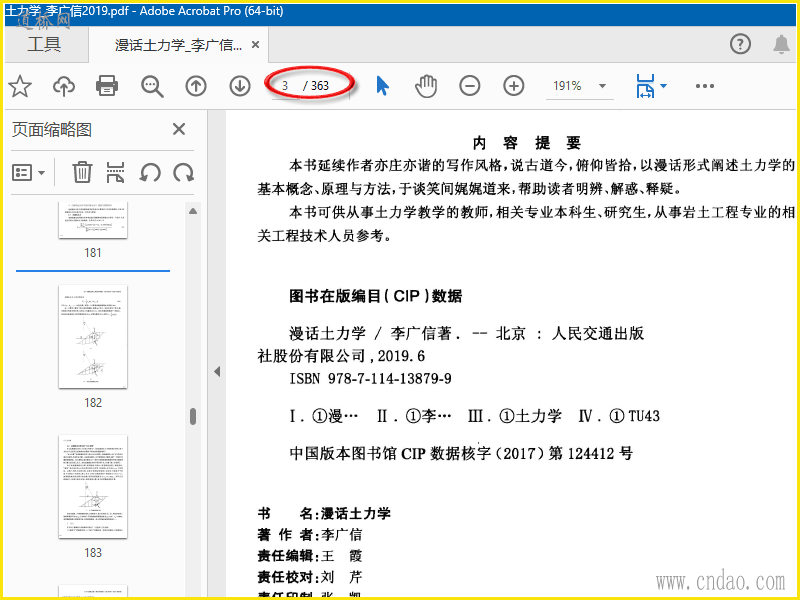Activate the hand pan tool

click(x=426, y=86)
